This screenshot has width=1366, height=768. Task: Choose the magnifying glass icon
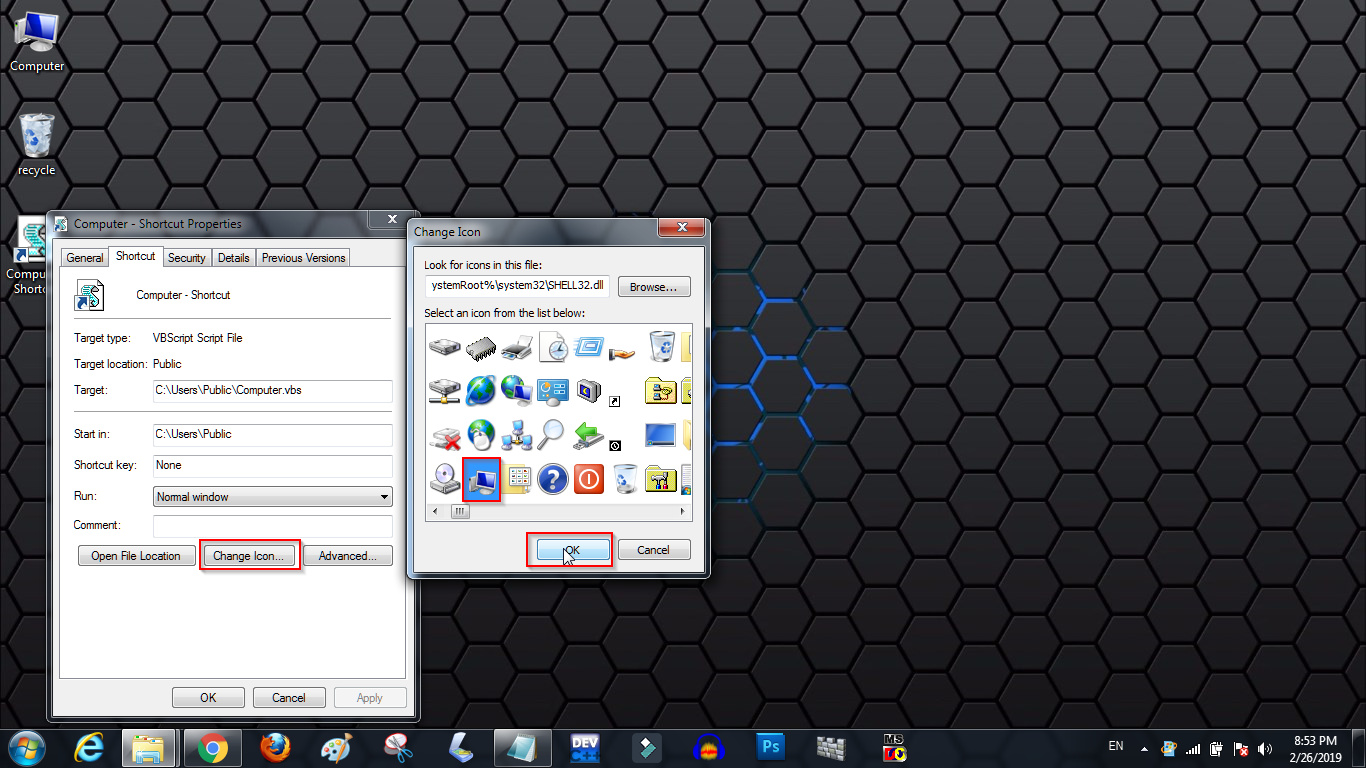pos(552,435)
